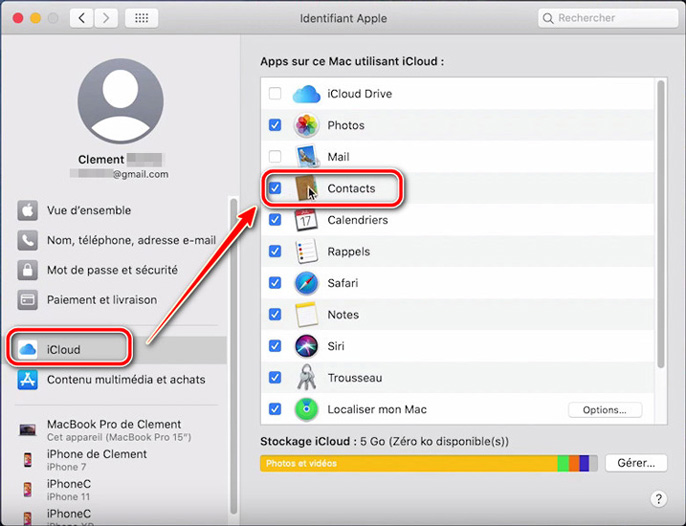The height and width of the screenshot is (526, 686).
Task: Click the Apple logo icon beside Vue d'ensemble
Action: (x=28, y=210)
